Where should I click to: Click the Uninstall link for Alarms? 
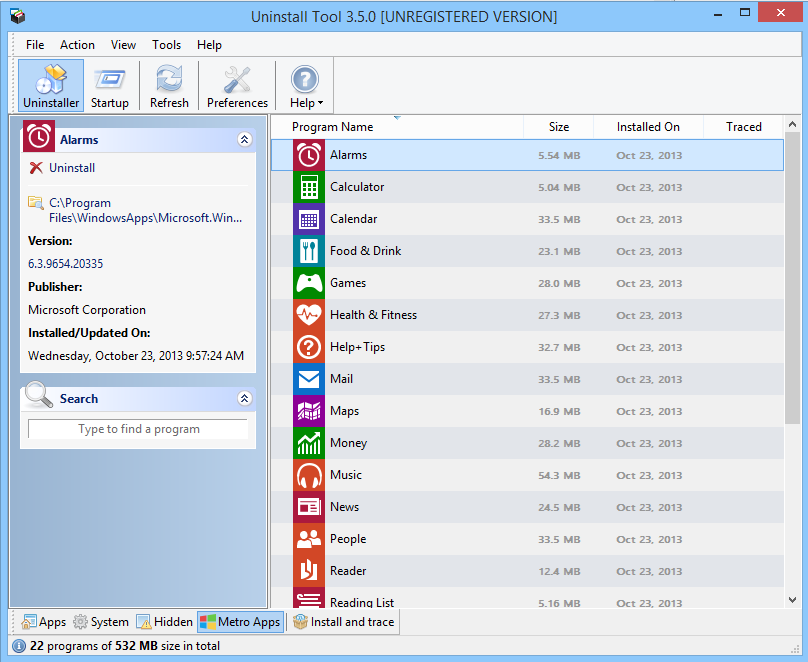pos(72,168)
